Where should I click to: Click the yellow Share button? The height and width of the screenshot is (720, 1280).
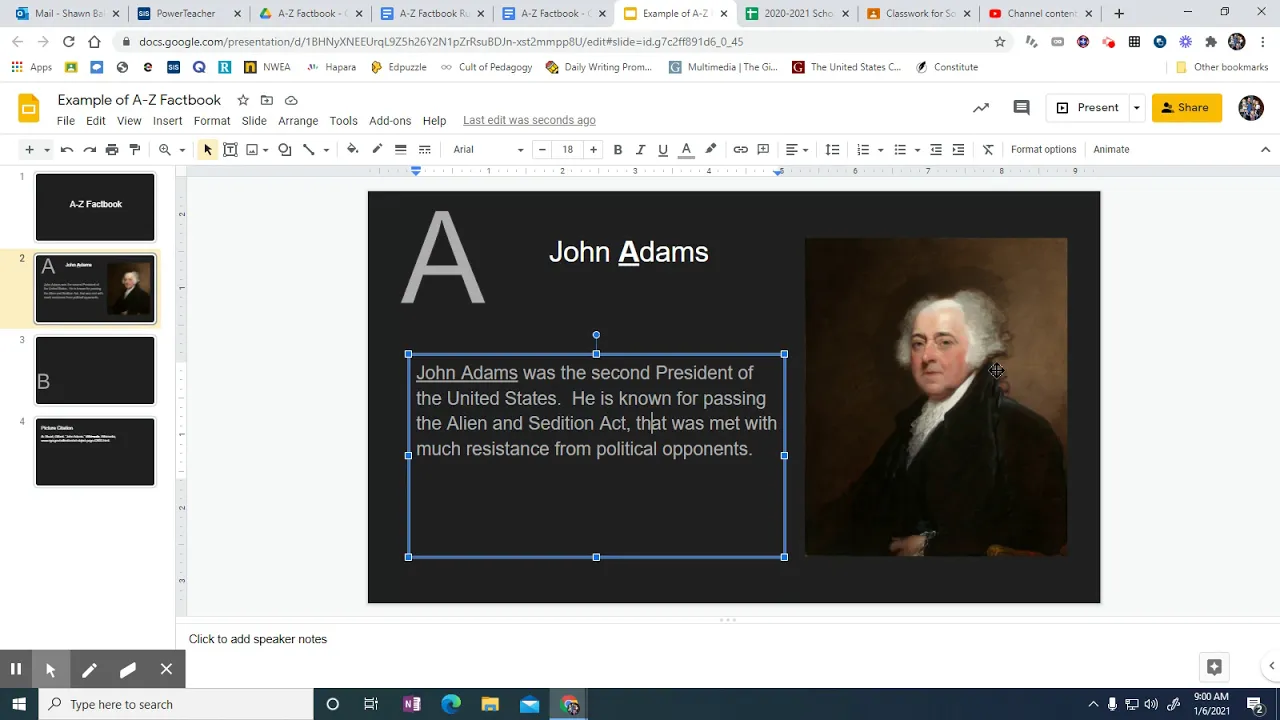click(1187, 108)
